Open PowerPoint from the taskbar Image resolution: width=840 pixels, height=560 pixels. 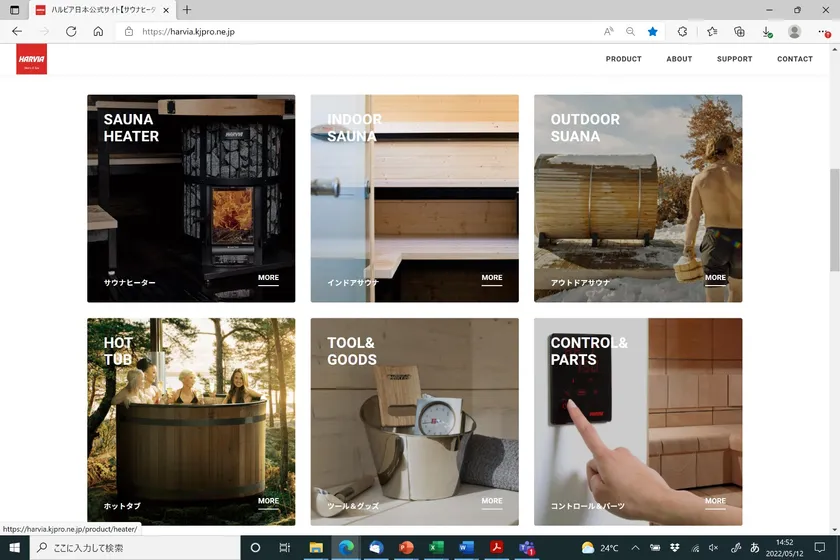tap(406, 548)
